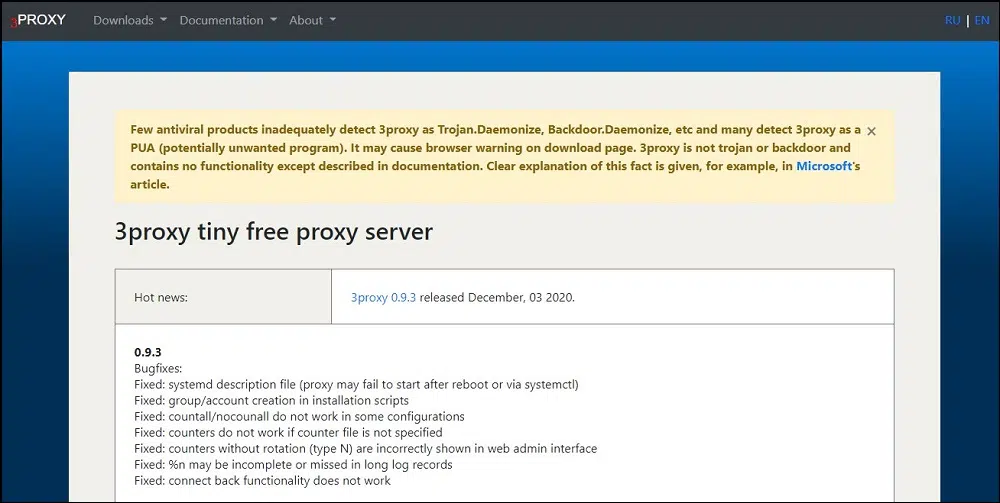This screenshot has height=503, width=1000.
Task: Click the 'counter file is not specified' line
Action: (288, 432)
